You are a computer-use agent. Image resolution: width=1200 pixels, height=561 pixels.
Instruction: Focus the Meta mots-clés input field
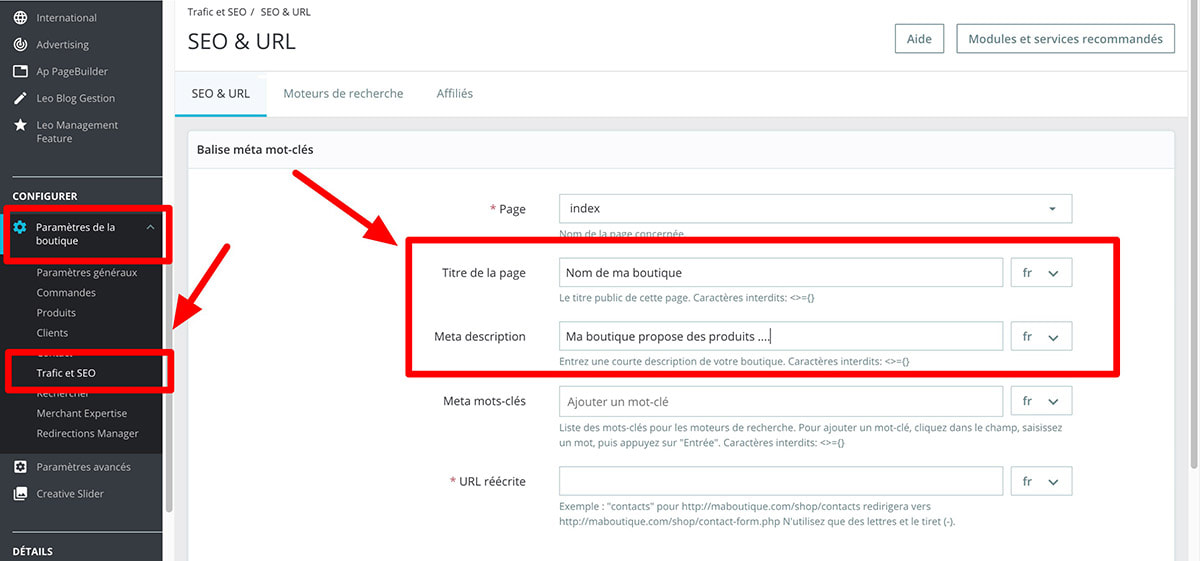(x=780, y=401)
